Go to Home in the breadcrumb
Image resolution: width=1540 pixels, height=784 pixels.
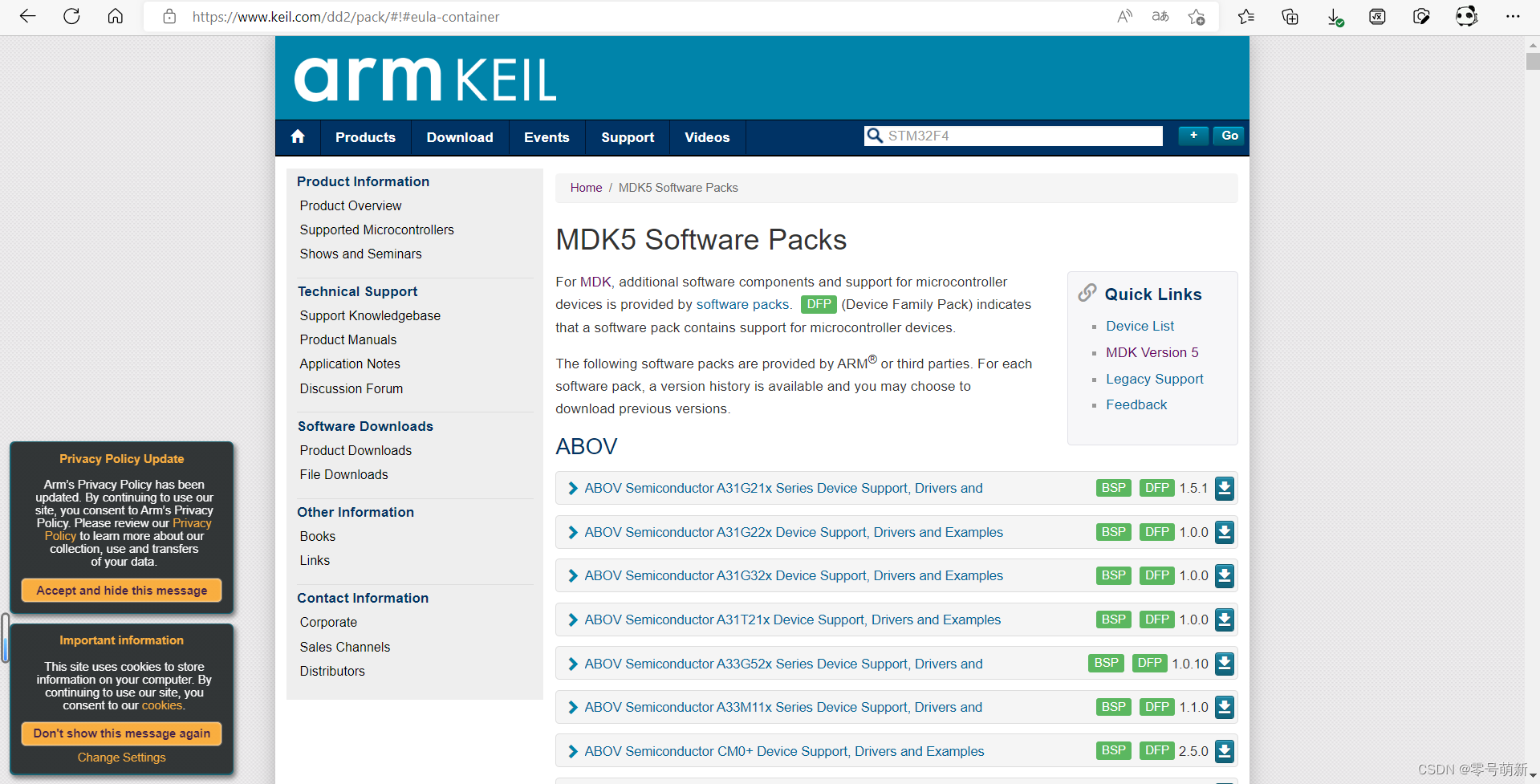[586, 188]
